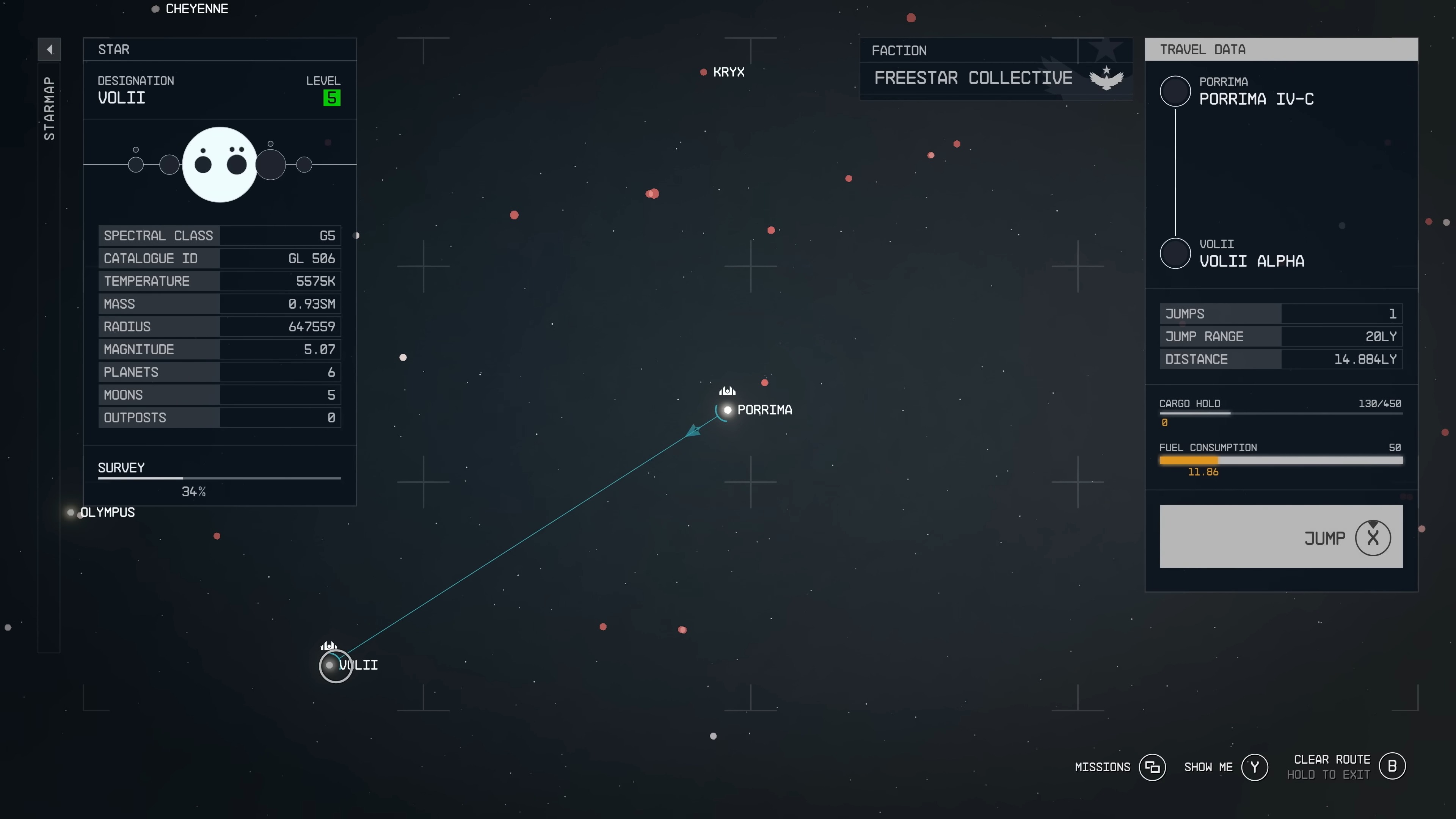
Task: Click the JUMP button to travel
Action: [1280, 537]
